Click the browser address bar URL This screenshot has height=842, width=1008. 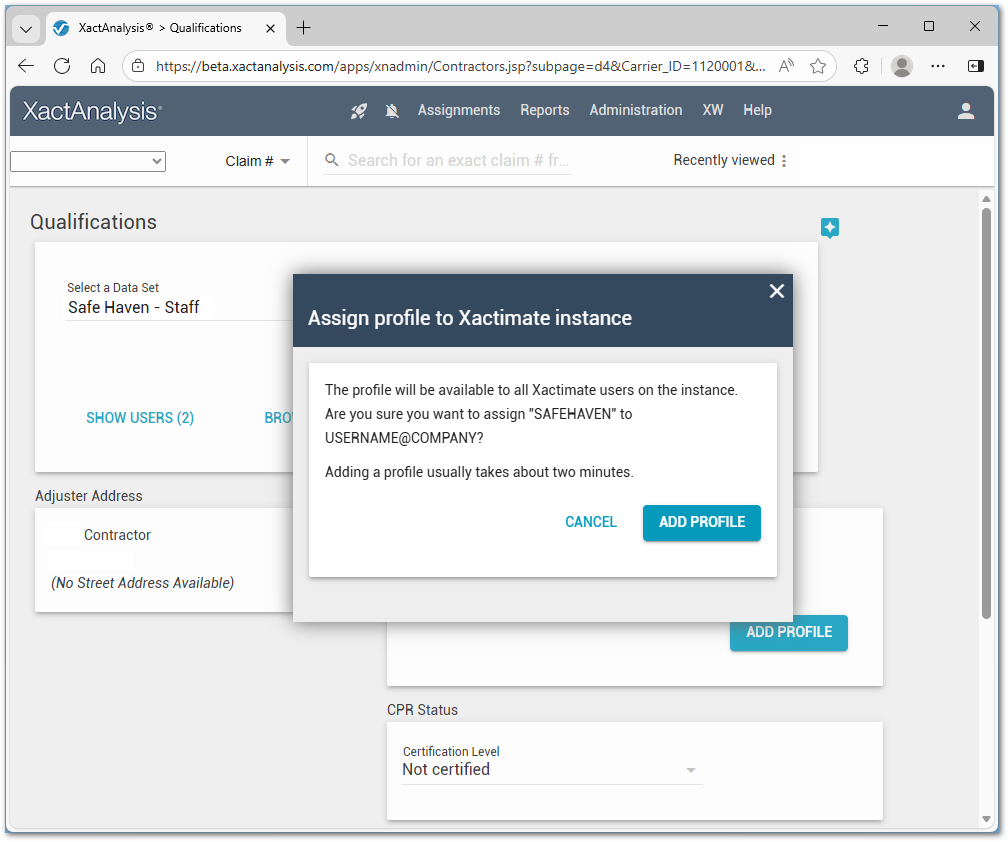click(460, 66)
